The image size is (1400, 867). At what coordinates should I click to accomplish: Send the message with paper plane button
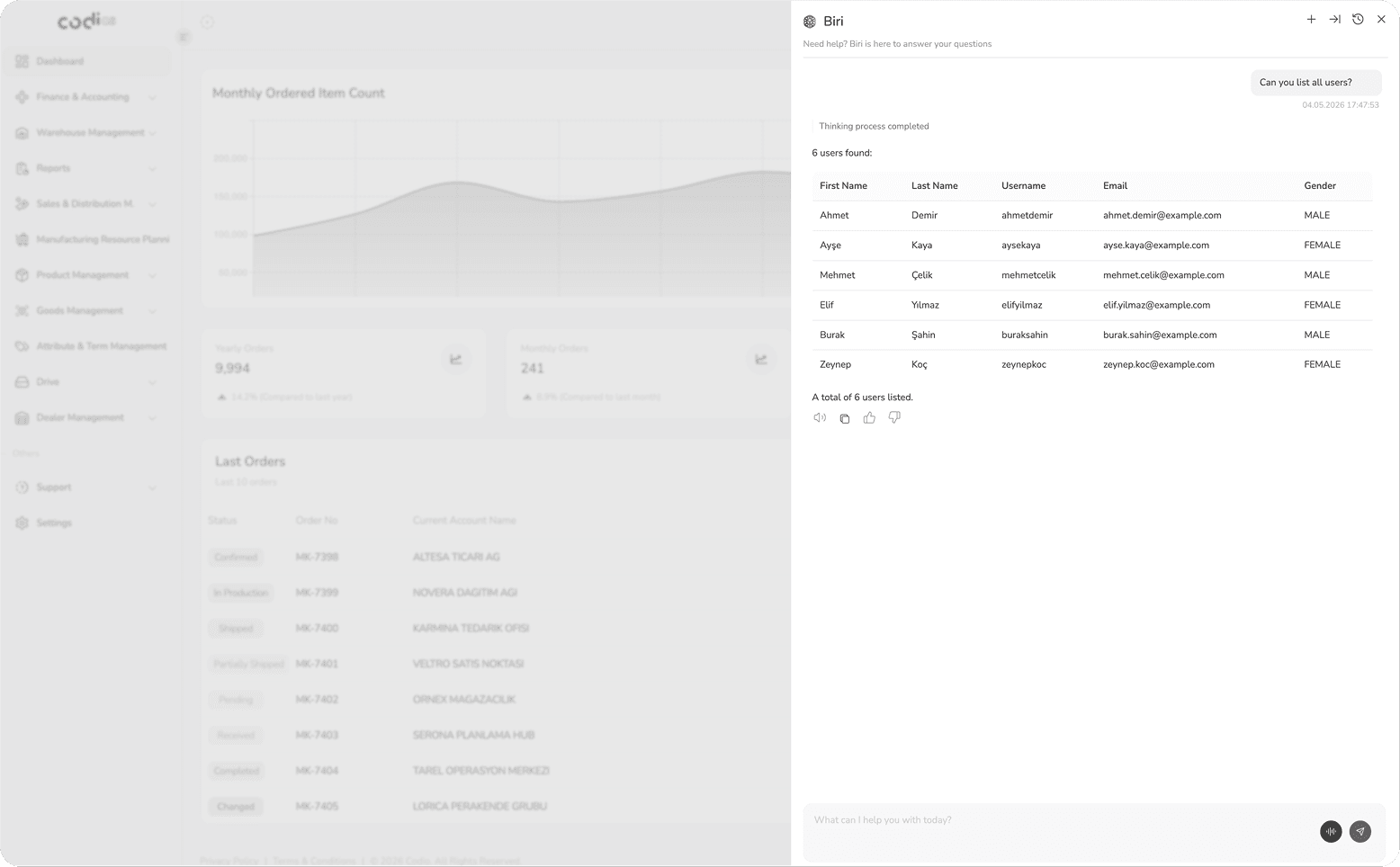pos(1360,832)
